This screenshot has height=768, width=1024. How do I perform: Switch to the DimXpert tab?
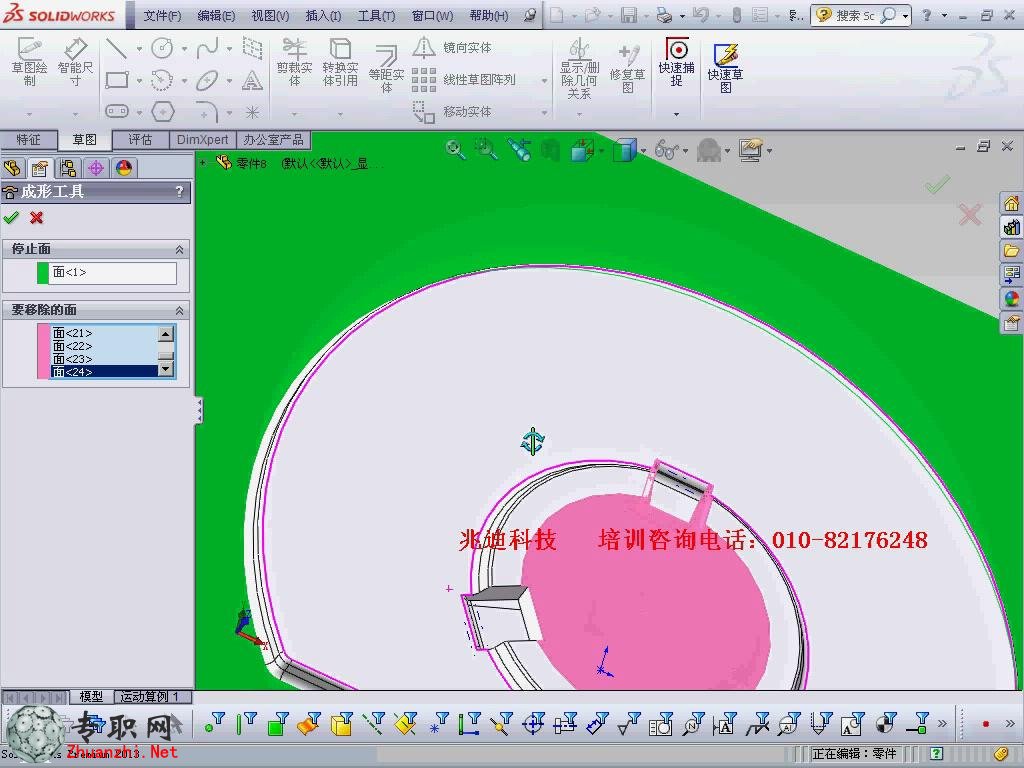(202, 140)
